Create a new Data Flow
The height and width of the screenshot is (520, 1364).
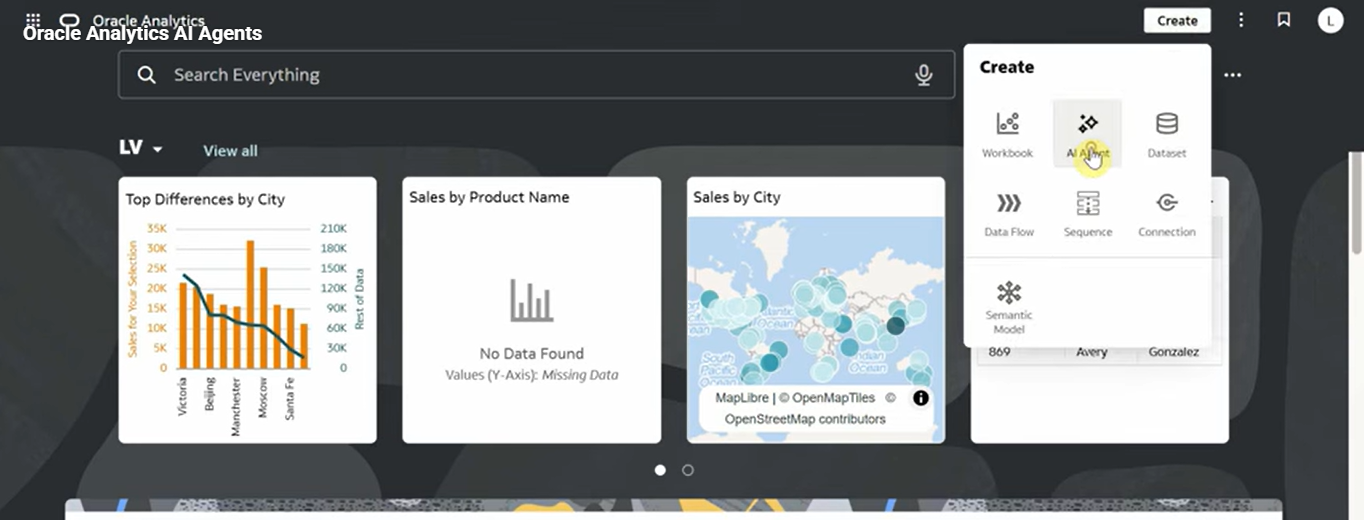pos(1008,214)
